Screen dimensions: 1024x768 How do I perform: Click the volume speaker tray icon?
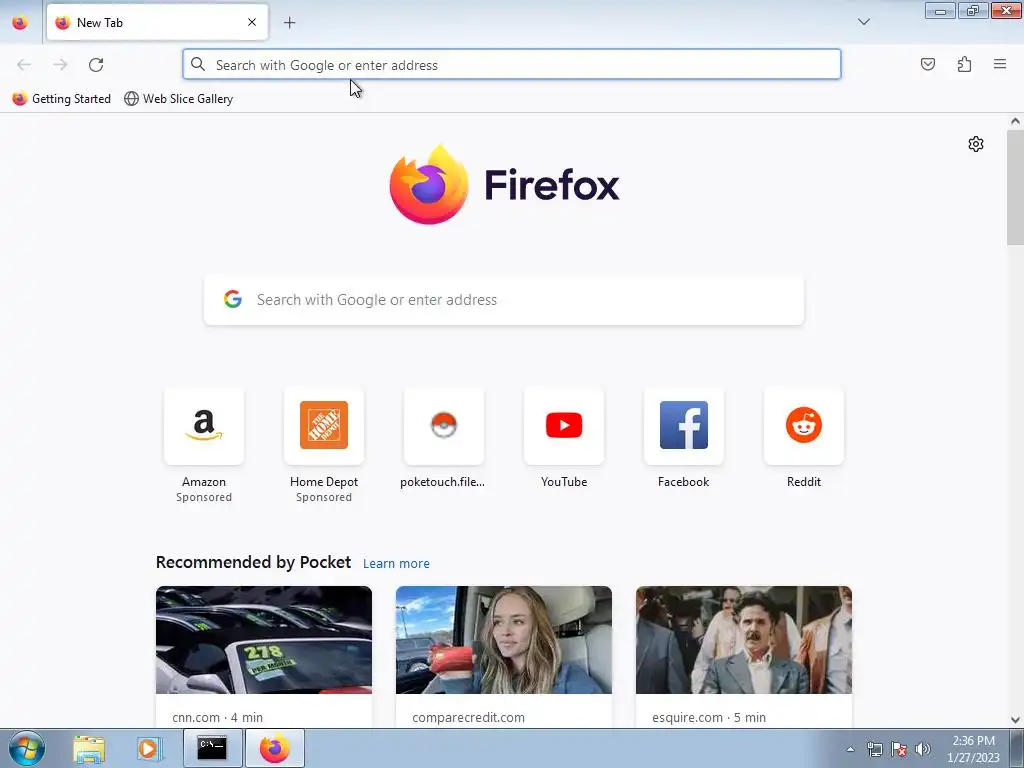[922, 749]
